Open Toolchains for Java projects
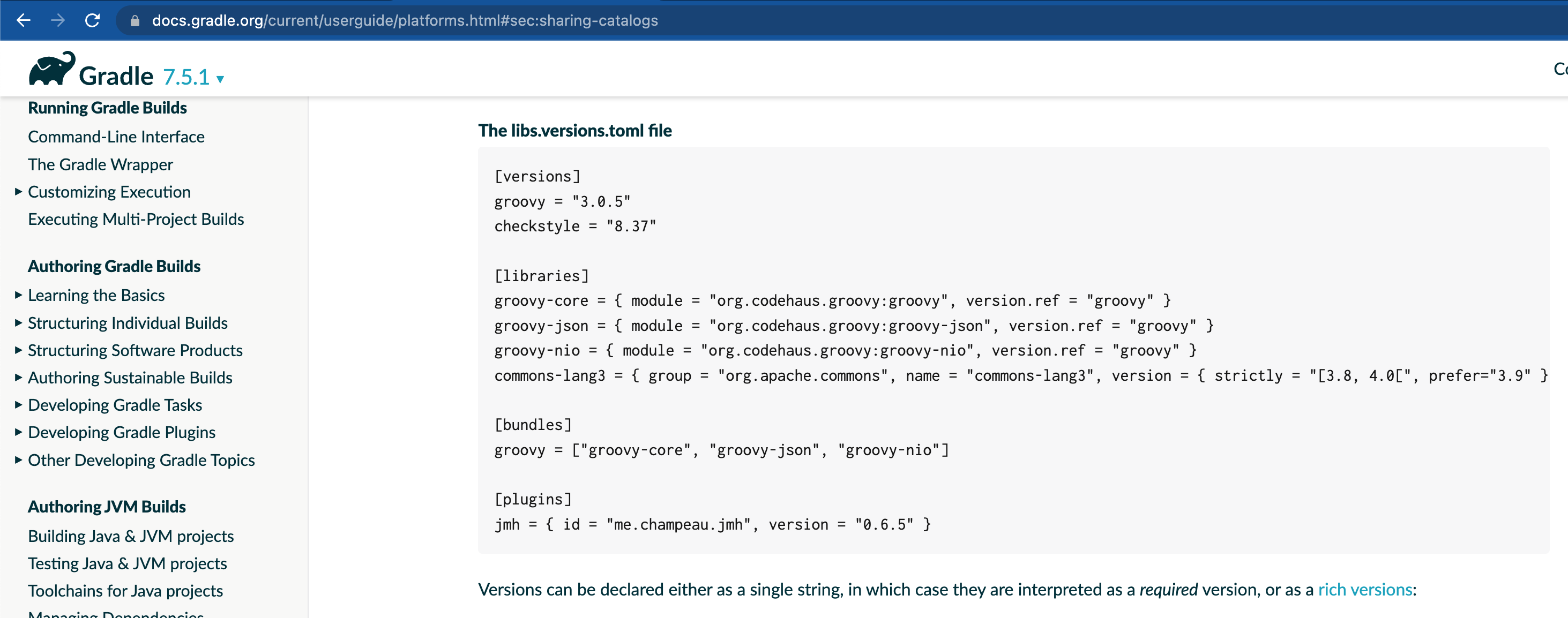Viewport: 1568px width, 618px height. 125,591
